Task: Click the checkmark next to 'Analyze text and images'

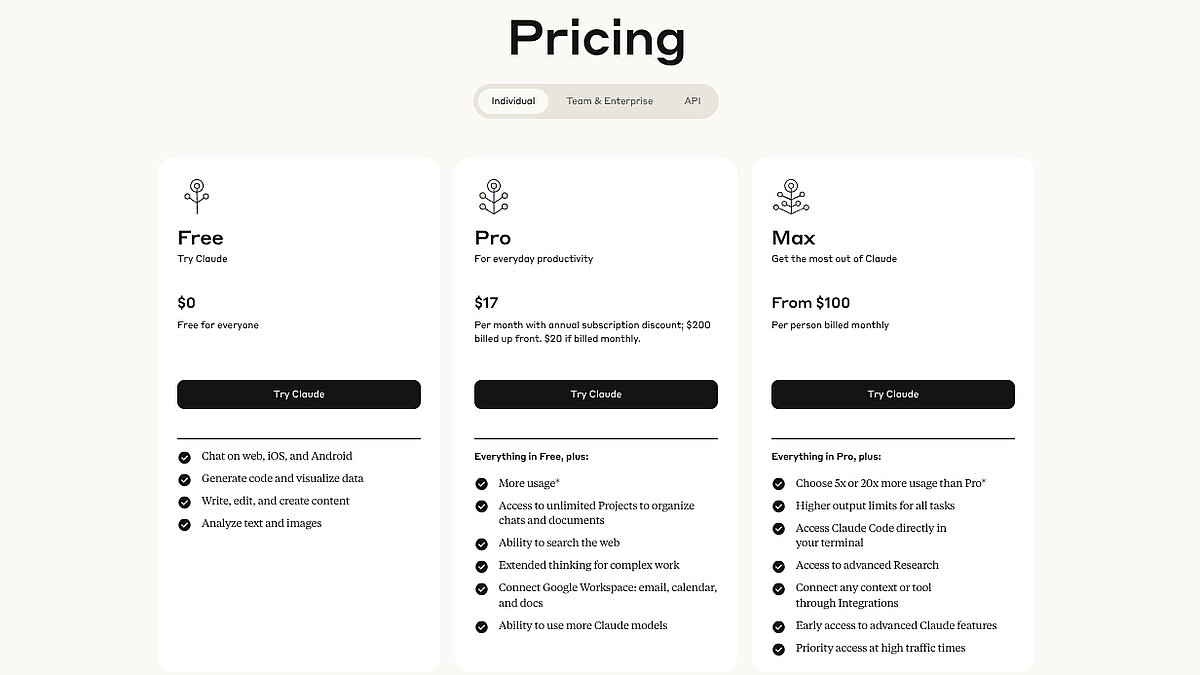Action: pyautogui.click(x=184, y=523)
